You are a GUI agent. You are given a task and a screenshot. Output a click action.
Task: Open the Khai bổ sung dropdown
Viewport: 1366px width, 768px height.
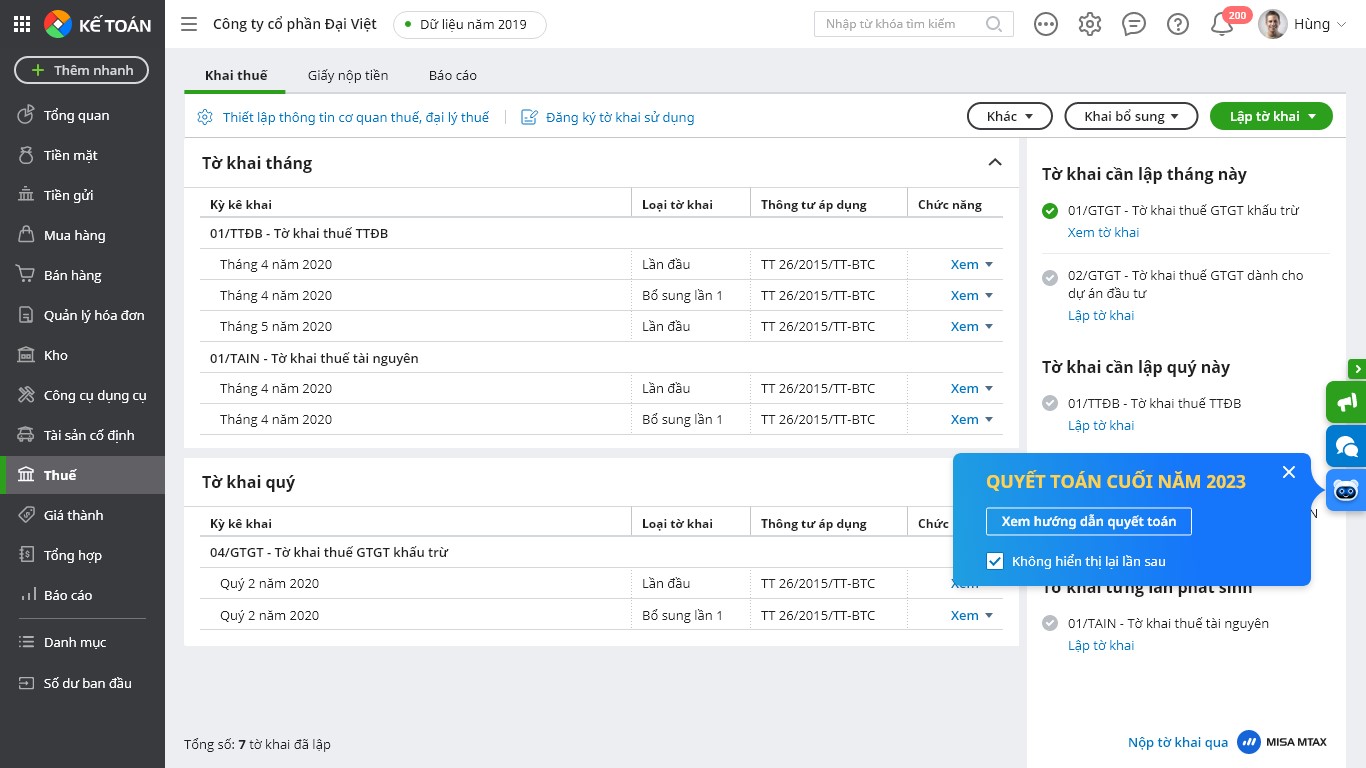tap(1131, 116)
